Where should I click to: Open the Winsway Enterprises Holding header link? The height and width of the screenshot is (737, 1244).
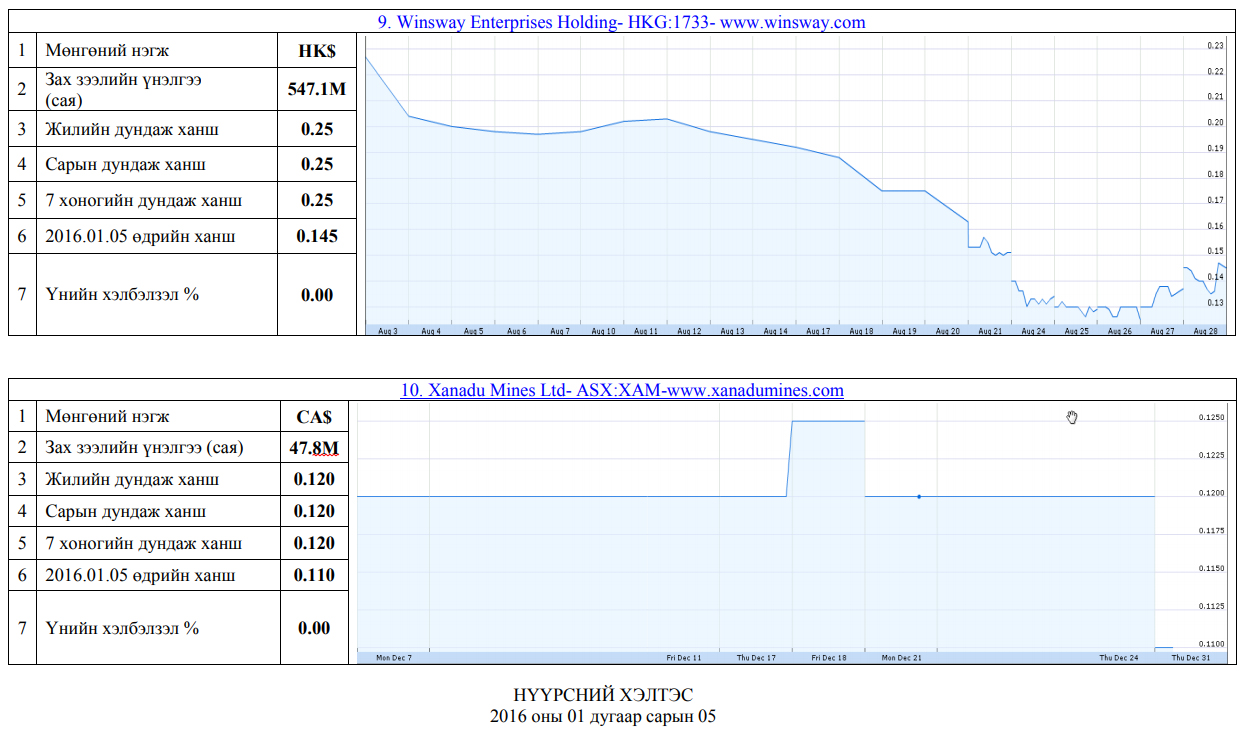click(621, 22)
